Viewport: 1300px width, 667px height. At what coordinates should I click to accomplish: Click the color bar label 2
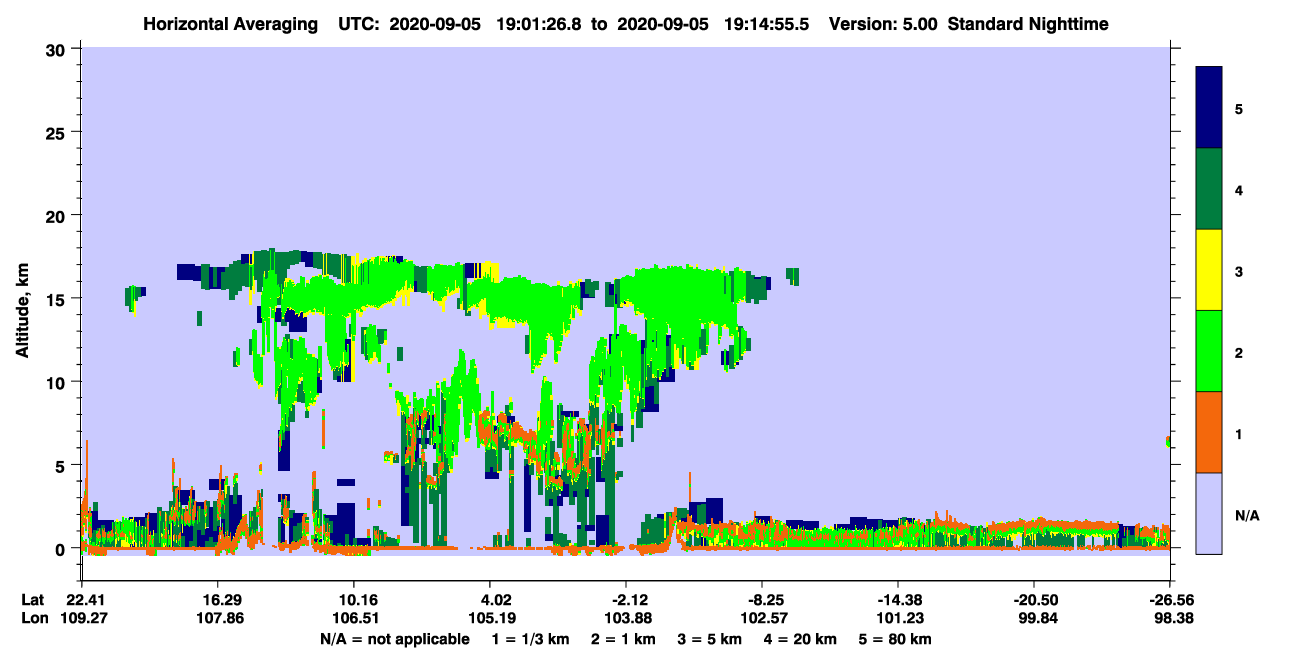[1239, 353]
